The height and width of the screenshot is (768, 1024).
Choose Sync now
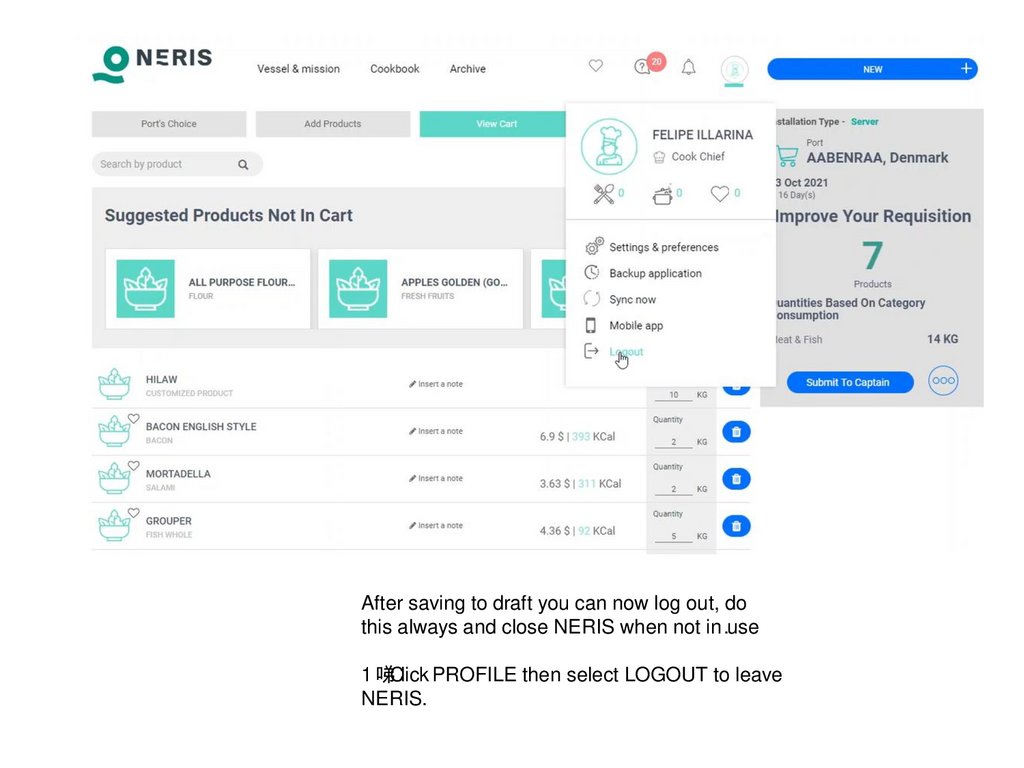(632, 300)
